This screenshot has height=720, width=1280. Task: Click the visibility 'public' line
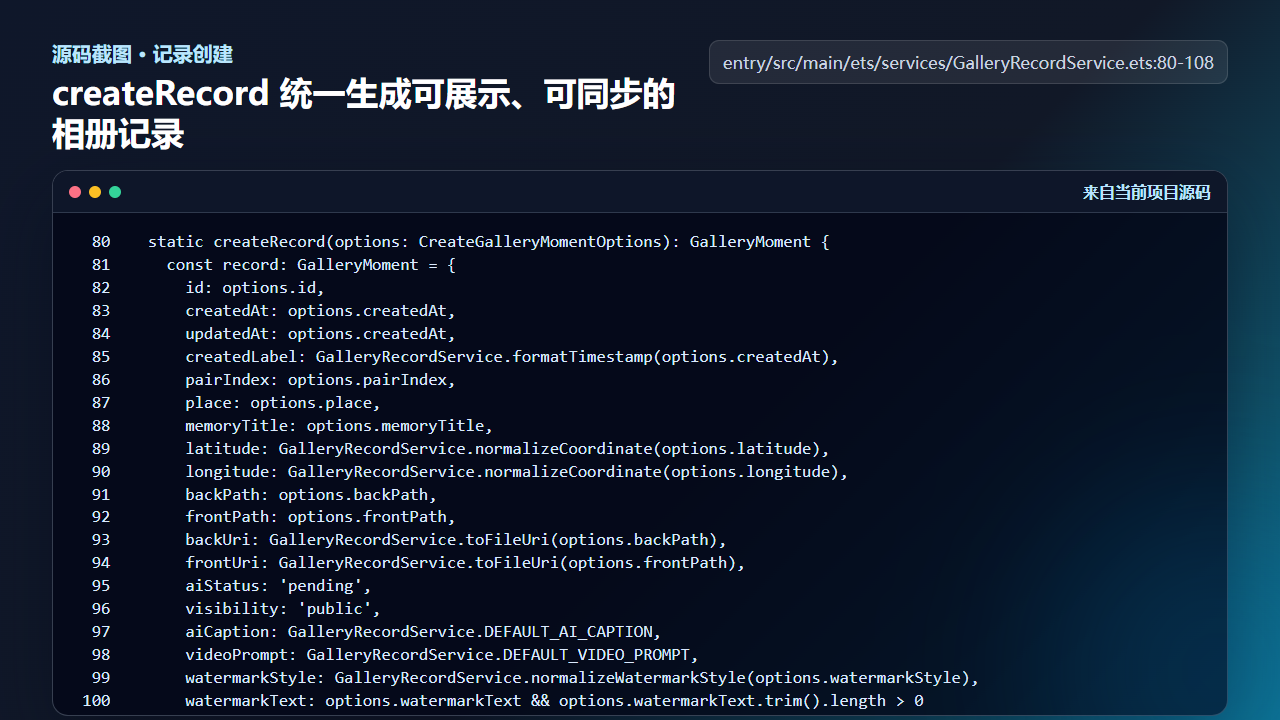pyautogui.click(x=283, y=610)
